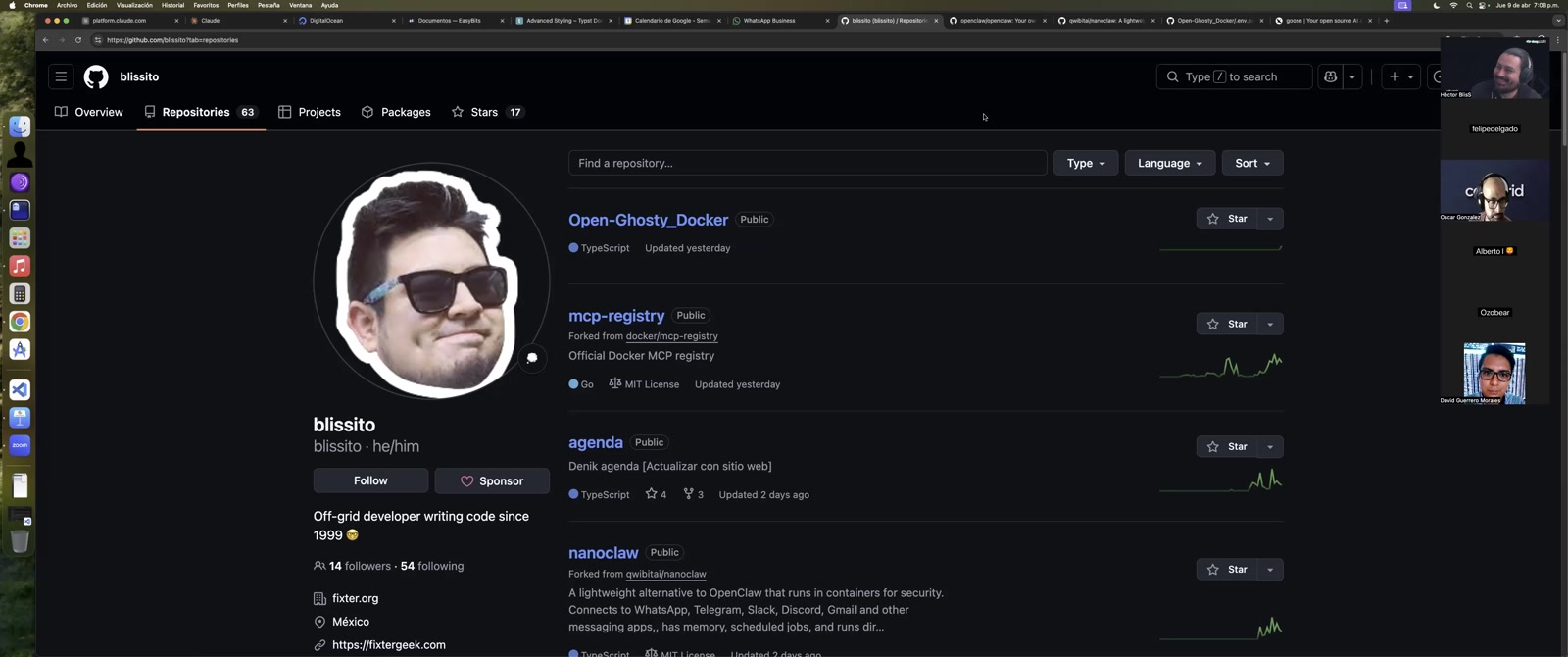This screenshot has height=657, width=1568.
Task: Switch to the Overview tab
Action: pyautogui.click(x=89, y=112)
